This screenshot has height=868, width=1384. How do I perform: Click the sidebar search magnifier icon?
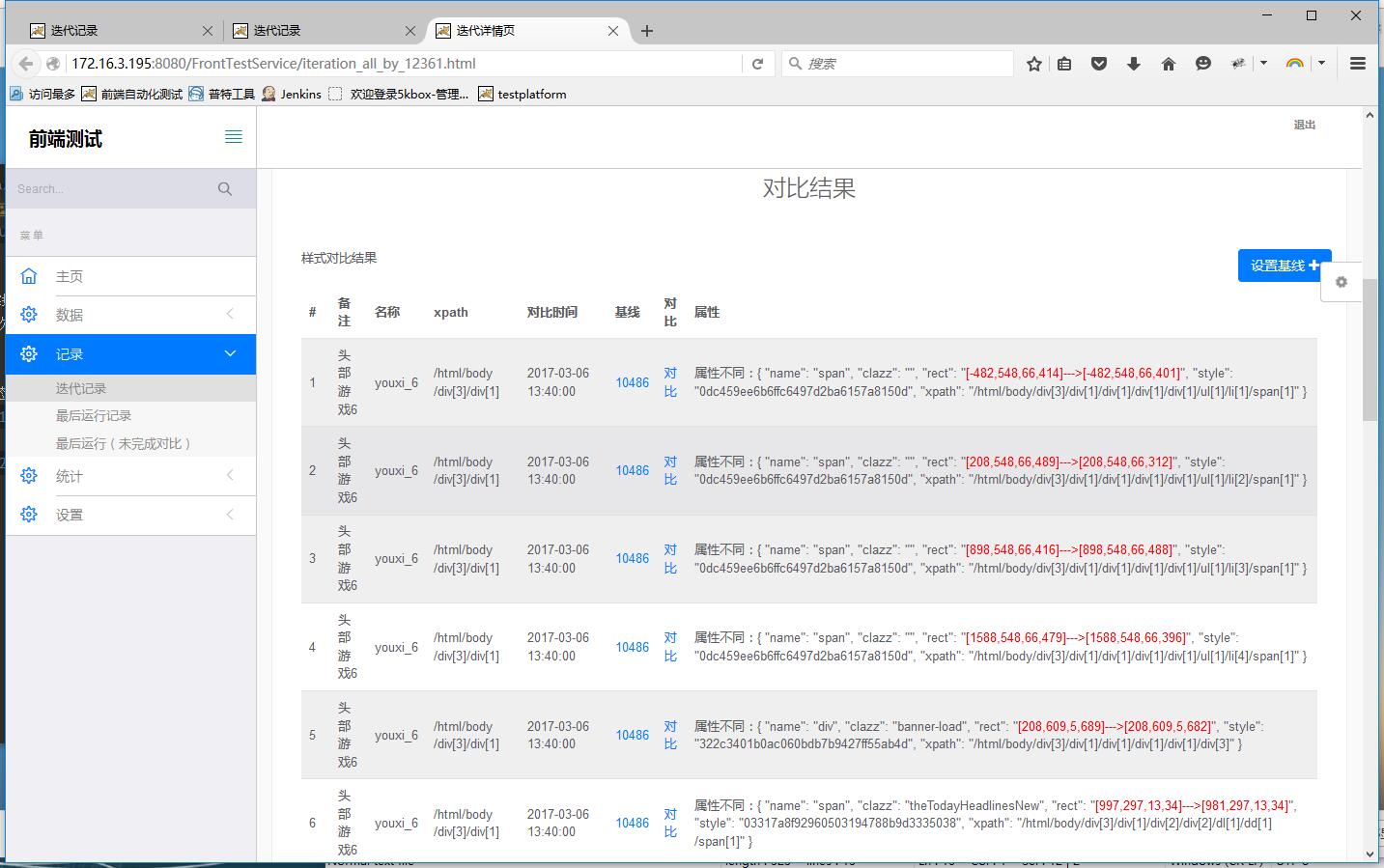[x=225, y=189]
